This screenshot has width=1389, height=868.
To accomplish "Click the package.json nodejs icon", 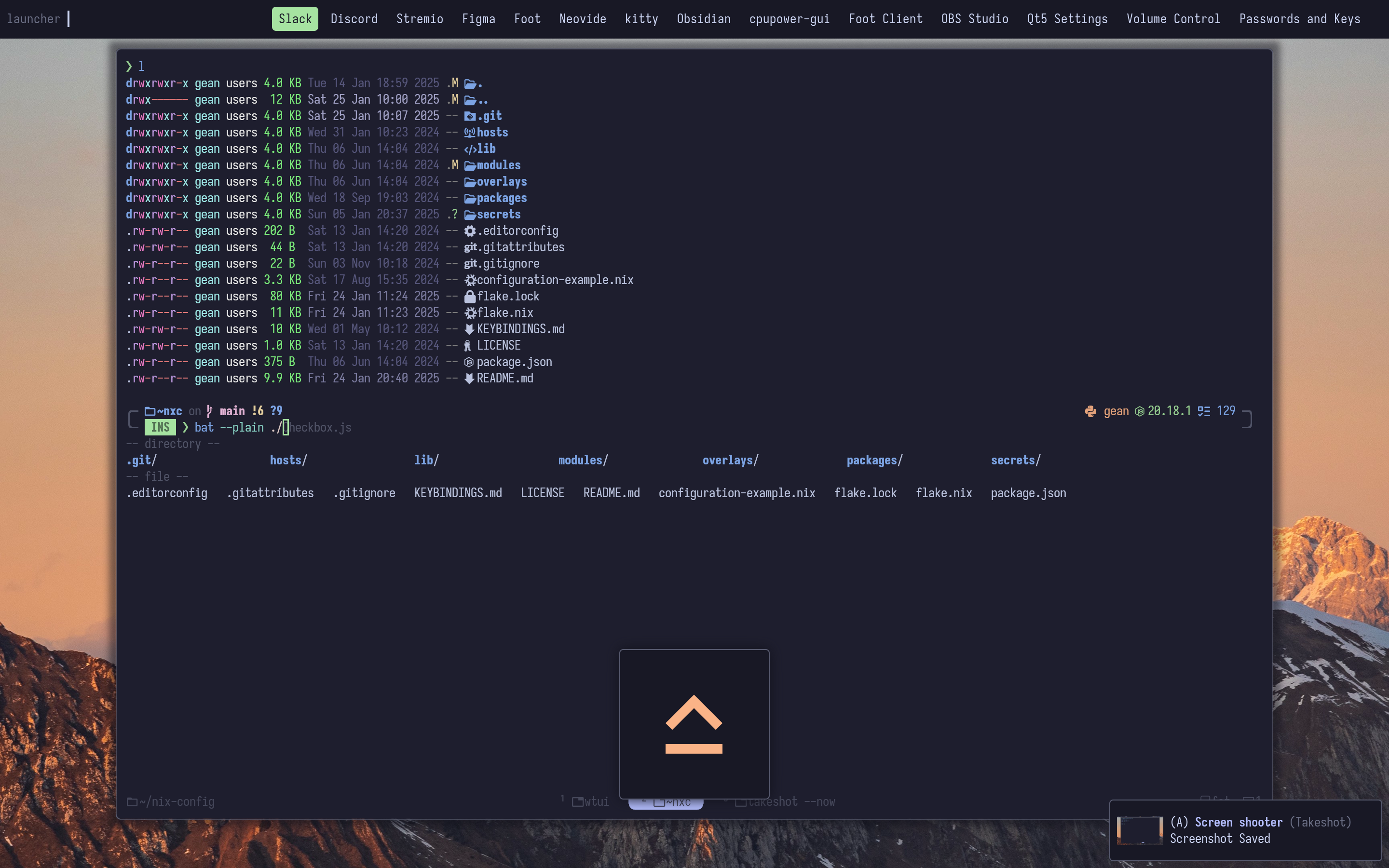I will click(x=469, y=362).
